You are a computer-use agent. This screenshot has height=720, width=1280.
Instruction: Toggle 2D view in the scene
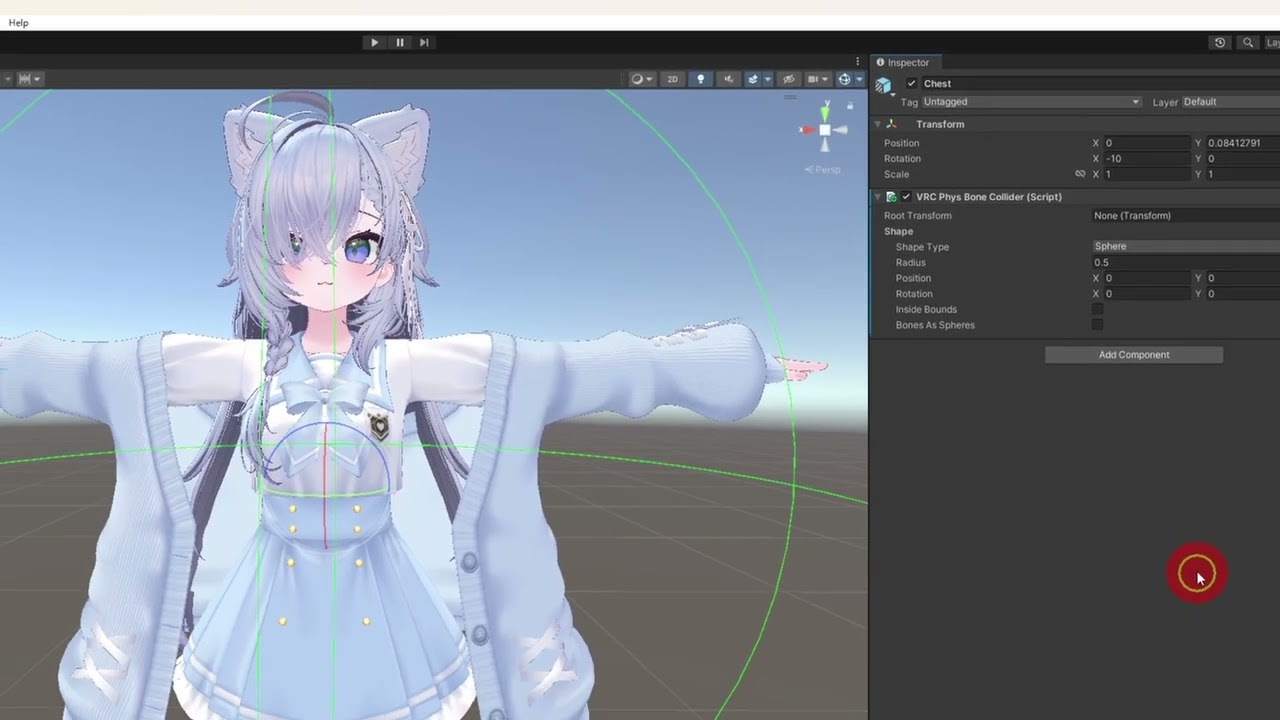pyautogui.click(x=673, y=79)
